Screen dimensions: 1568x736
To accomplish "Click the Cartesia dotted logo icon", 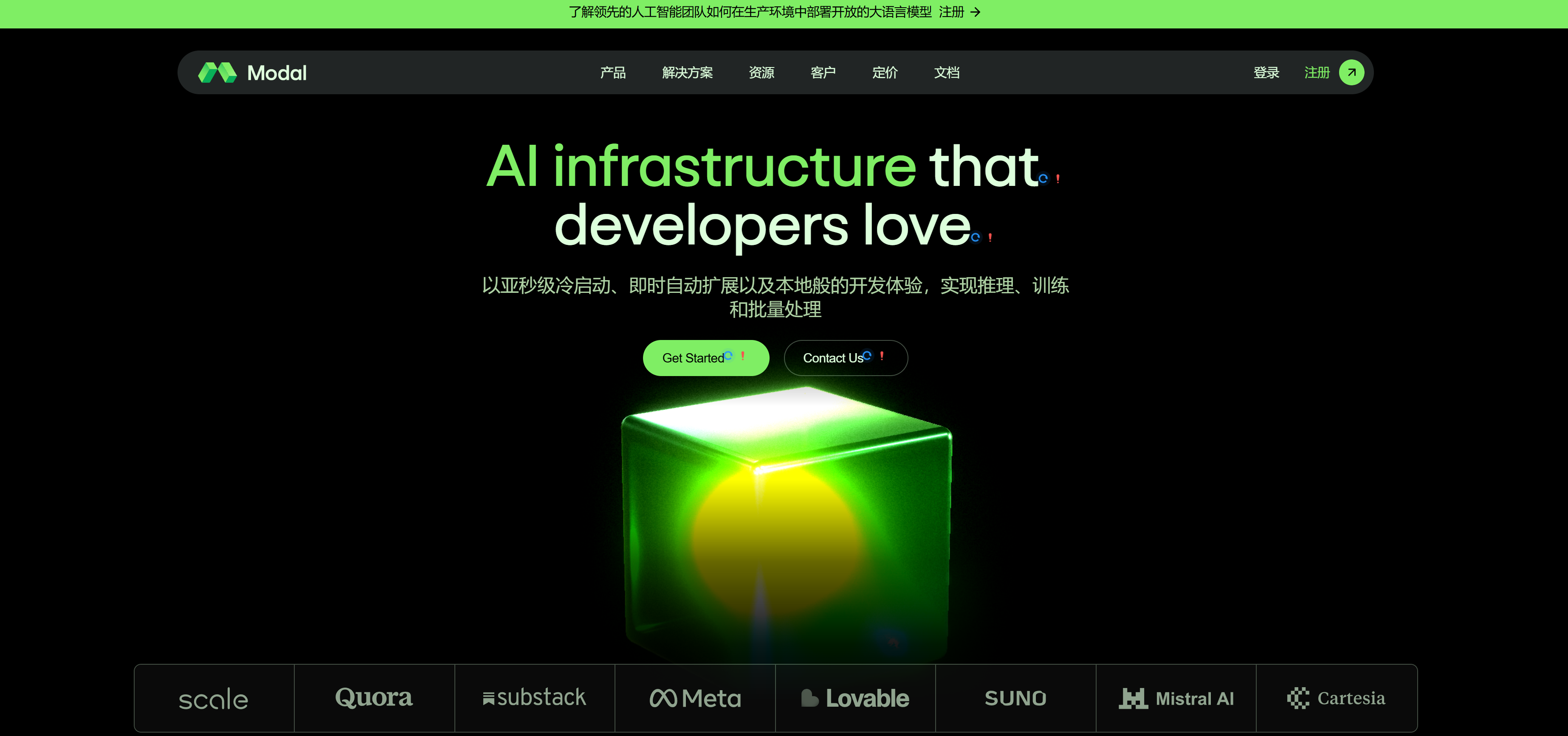I will tap(1298, 698).
